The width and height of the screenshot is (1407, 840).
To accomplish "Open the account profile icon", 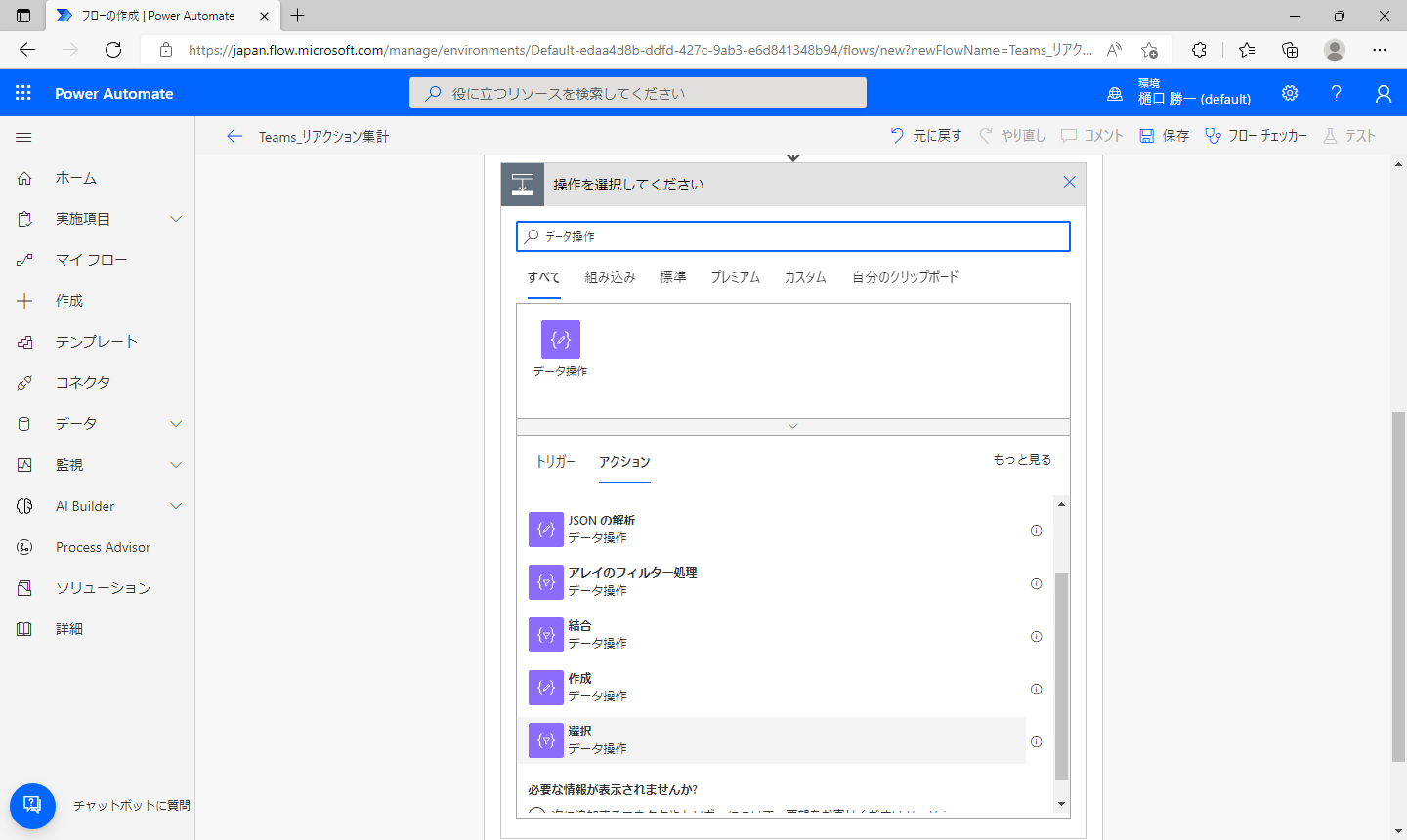I will 1383,93.
